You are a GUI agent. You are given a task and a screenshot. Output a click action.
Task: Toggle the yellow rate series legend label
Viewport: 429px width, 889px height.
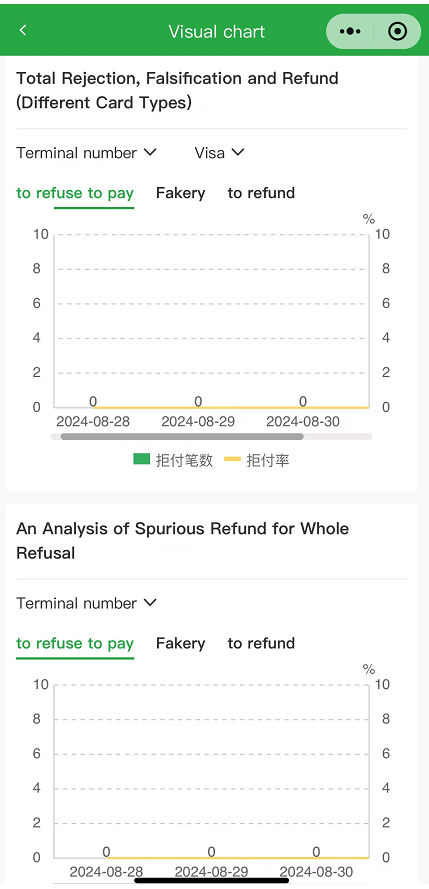click(267, 460)
